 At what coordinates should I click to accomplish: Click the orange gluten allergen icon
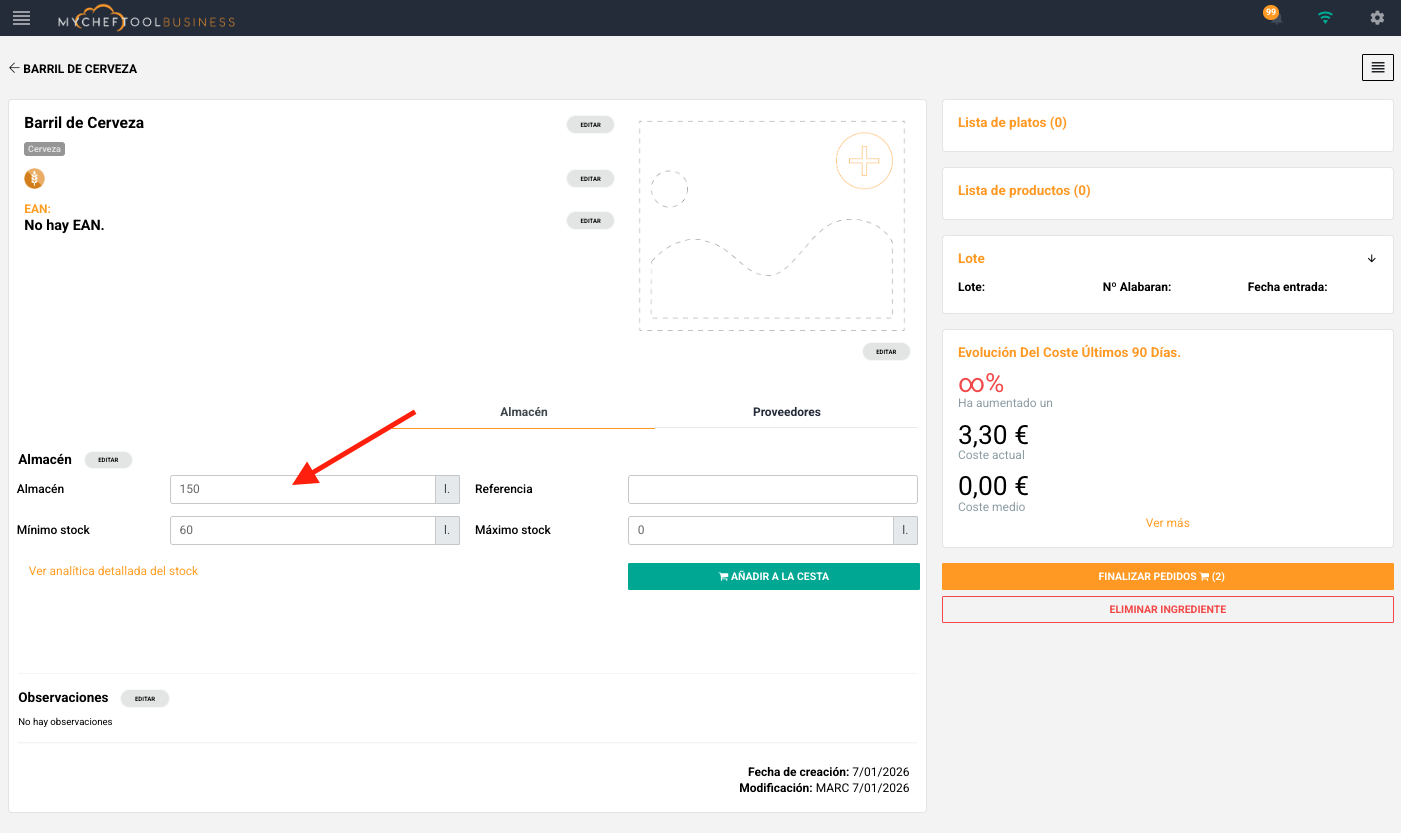pyautogui.click(x=34, y=179)
